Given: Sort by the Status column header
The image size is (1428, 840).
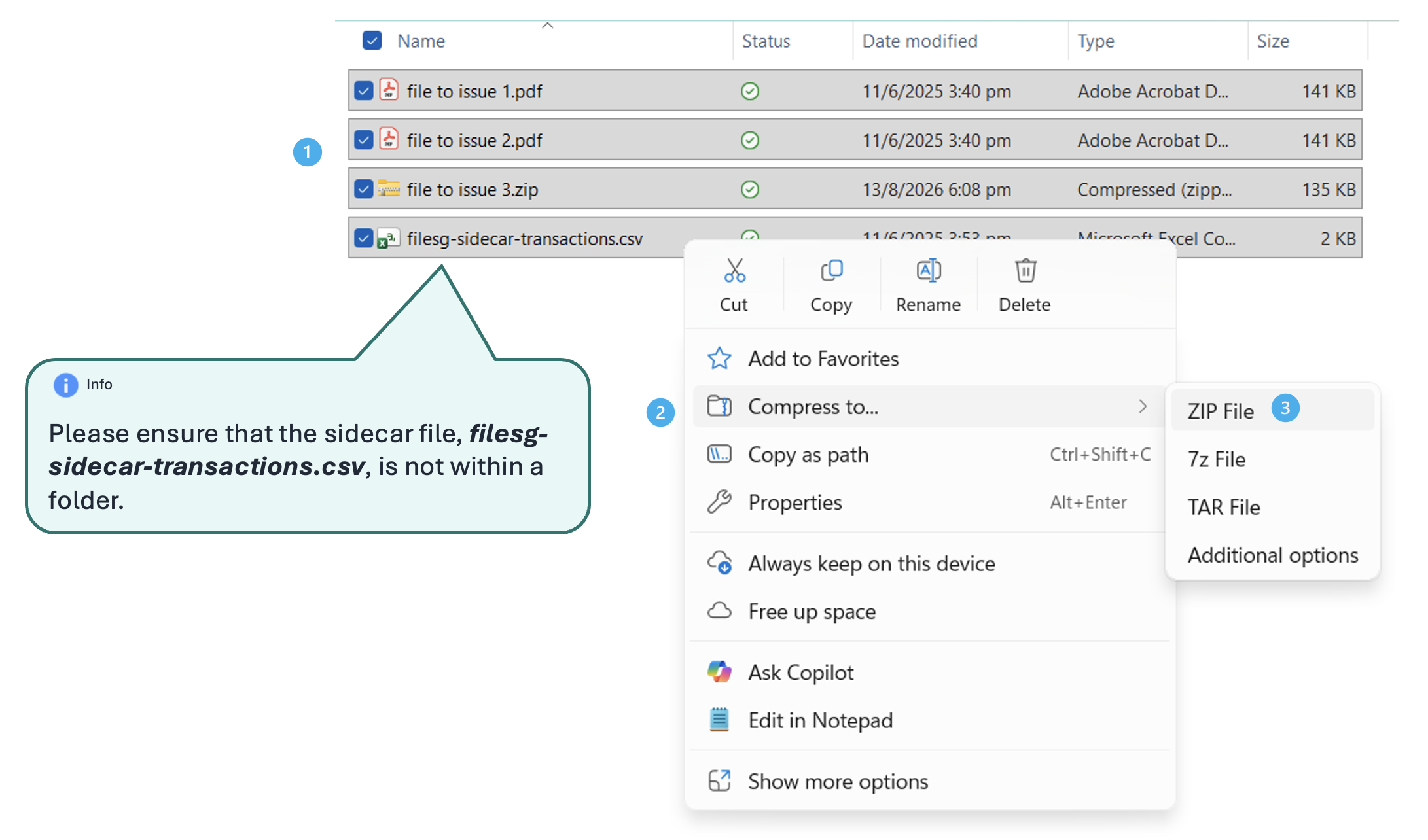Looking at the screenshot, I should coord(766,41).
